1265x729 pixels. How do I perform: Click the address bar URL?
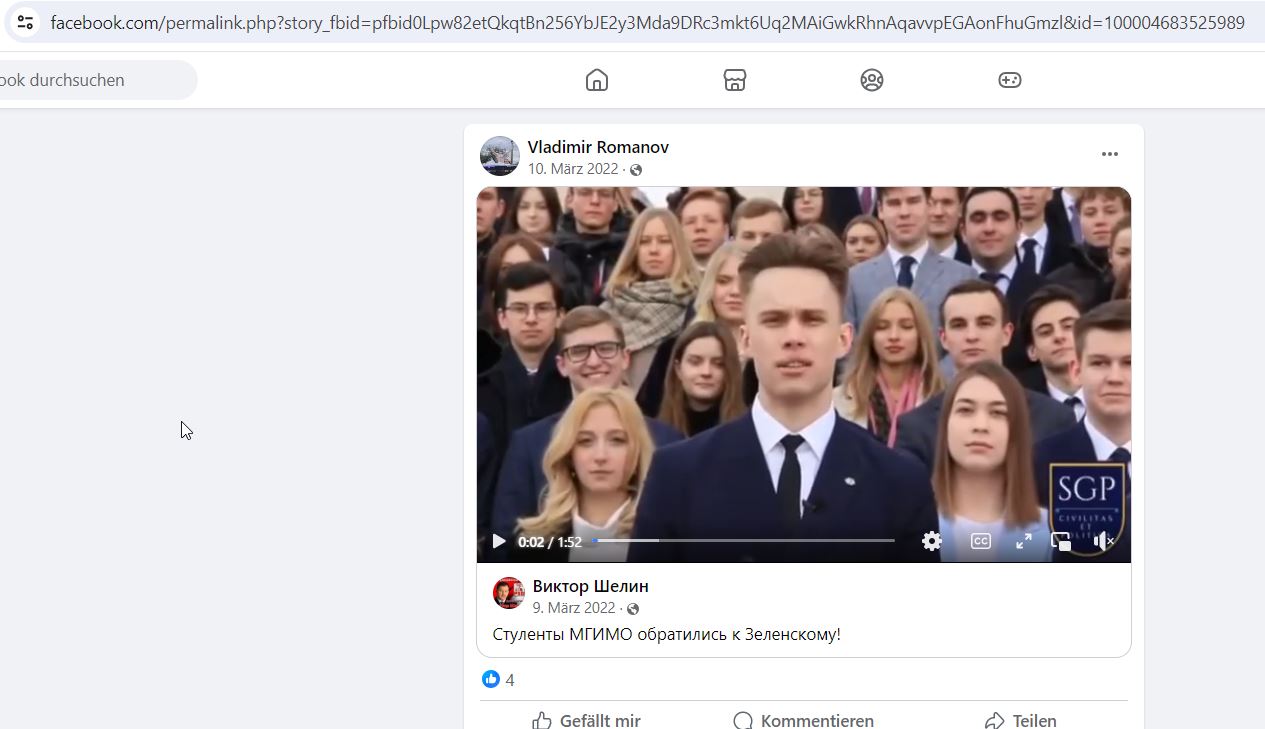pyautogui.click(x=648, y=22)
